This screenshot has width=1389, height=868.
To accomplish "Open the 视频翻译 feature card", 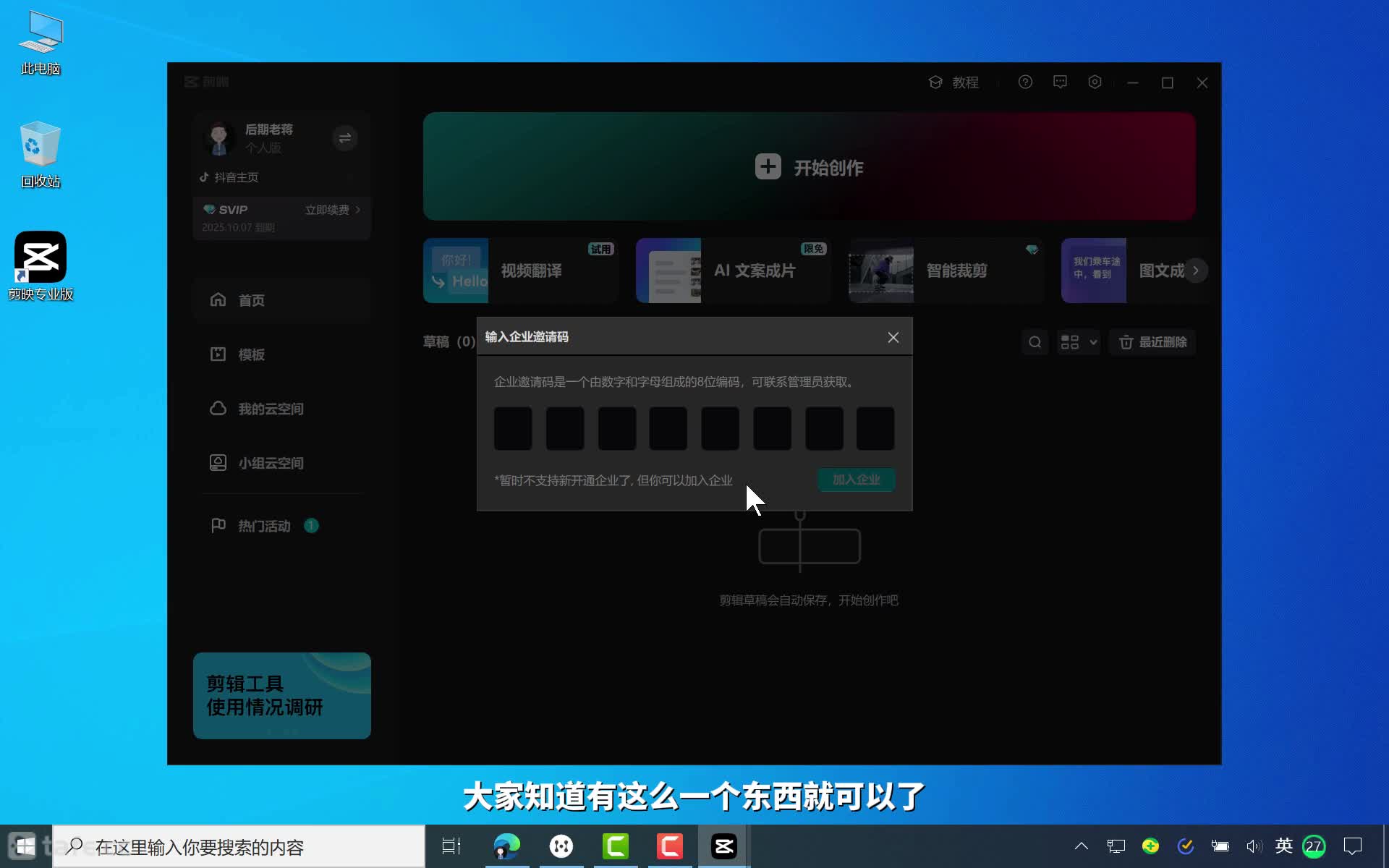I will click(521, 271).
